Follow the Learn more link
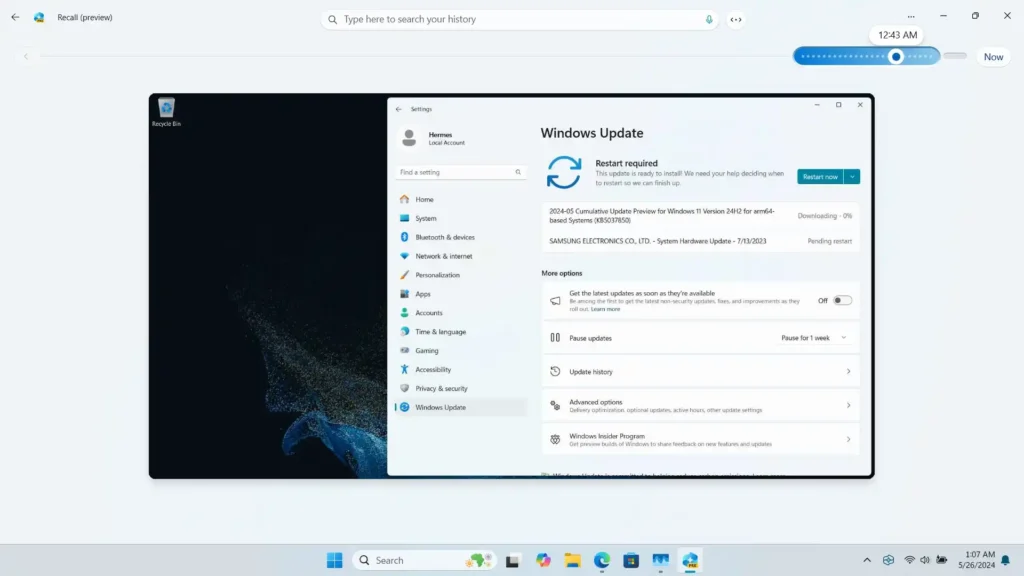The height and width of the screenshot is (576, 1024). pos(605,309)
